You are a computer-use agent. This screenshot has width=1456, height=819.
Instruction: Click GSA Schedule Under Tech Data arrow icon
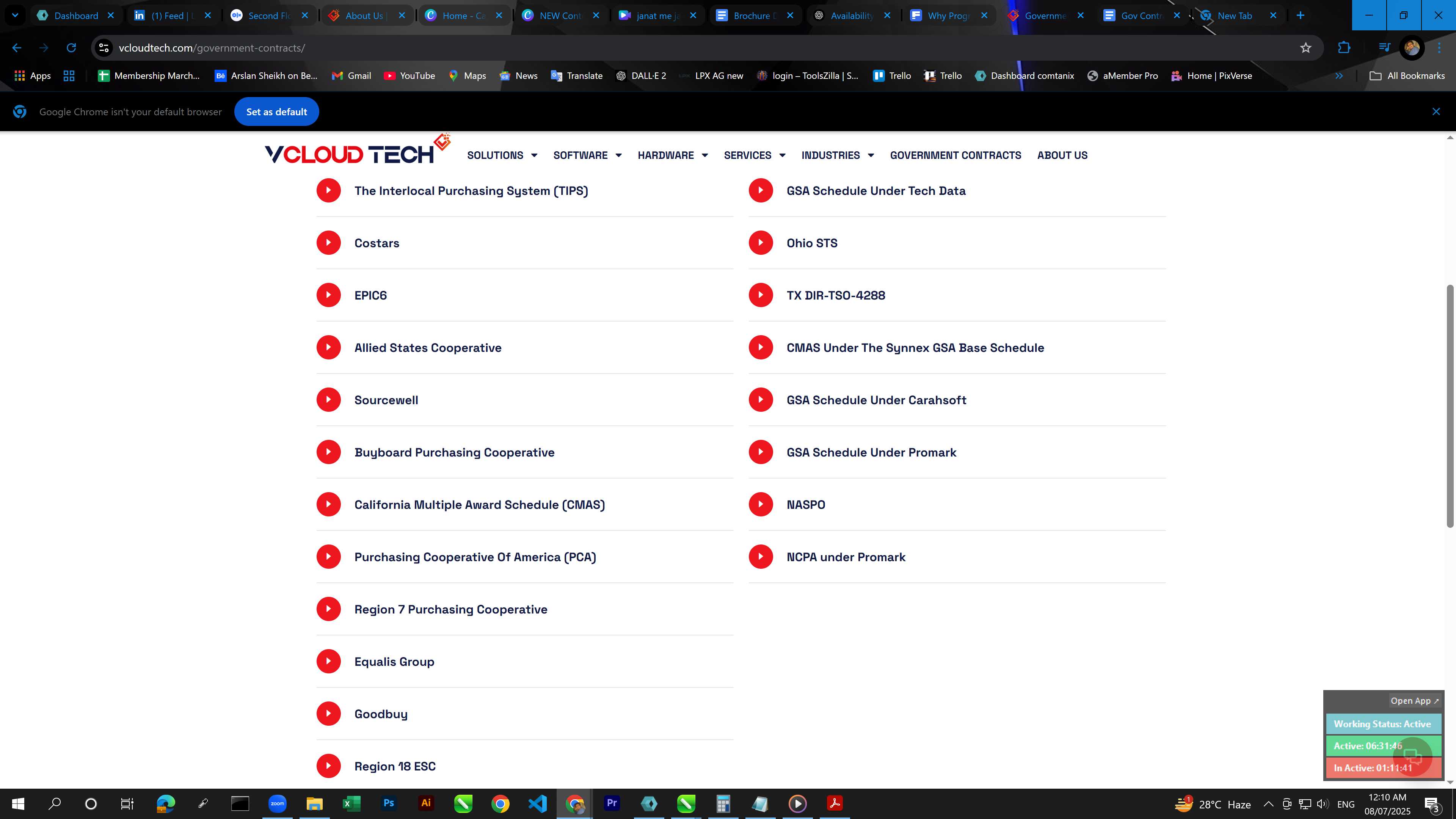[761, 190]
